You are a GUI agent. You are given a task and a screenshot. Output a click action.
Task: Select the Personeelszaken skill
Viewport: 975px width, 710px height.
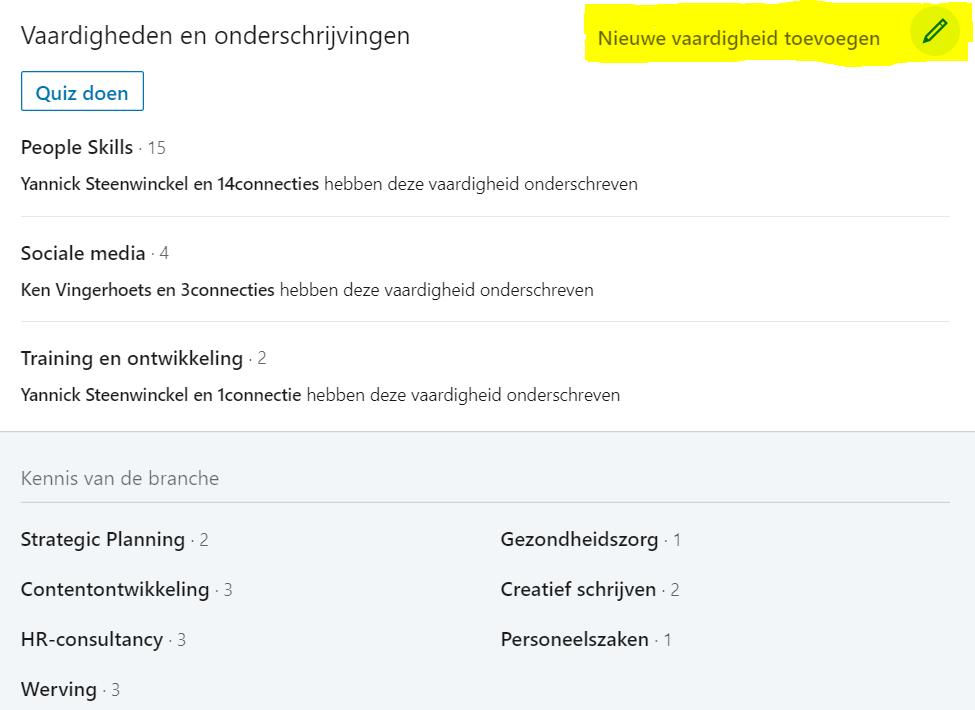point(575,639)
